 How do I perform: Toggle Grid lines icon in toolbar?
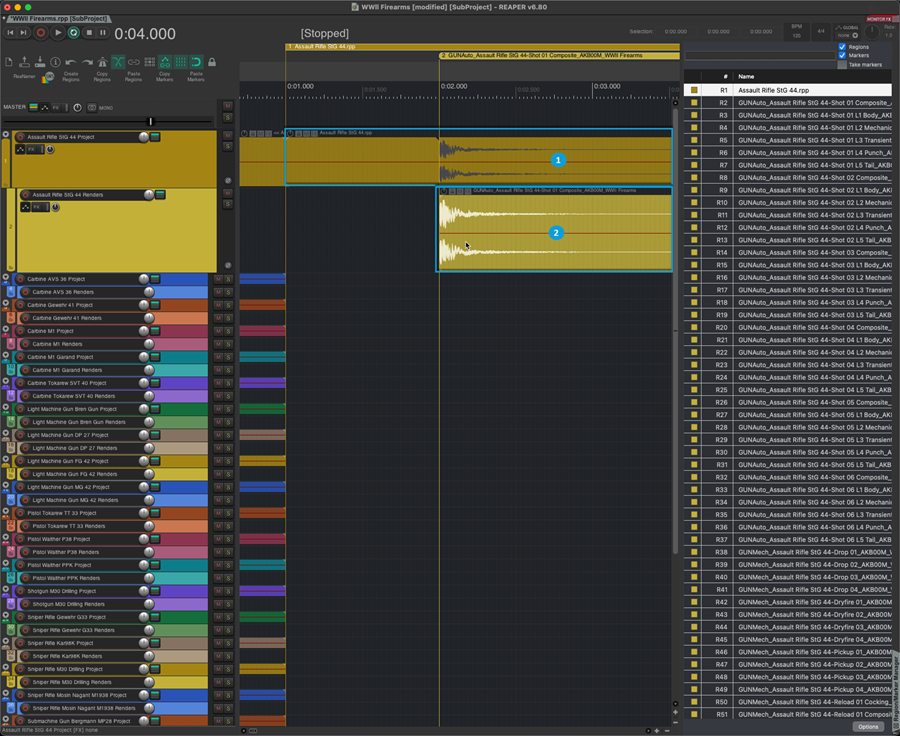click(x=180, y=62)
